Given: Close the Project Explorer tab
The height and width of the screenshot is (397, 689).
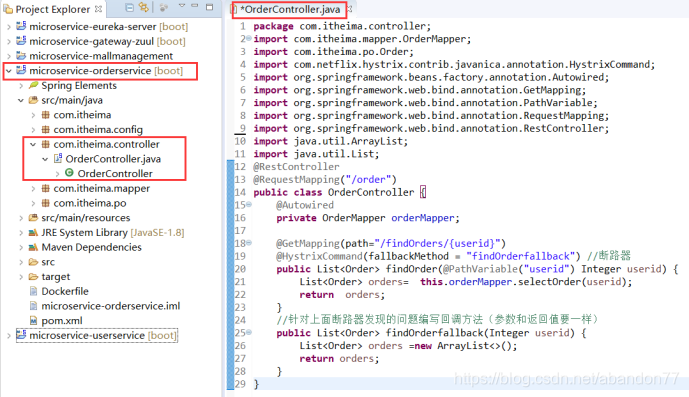Looking at the screenshot, I should tap(98, 9).
